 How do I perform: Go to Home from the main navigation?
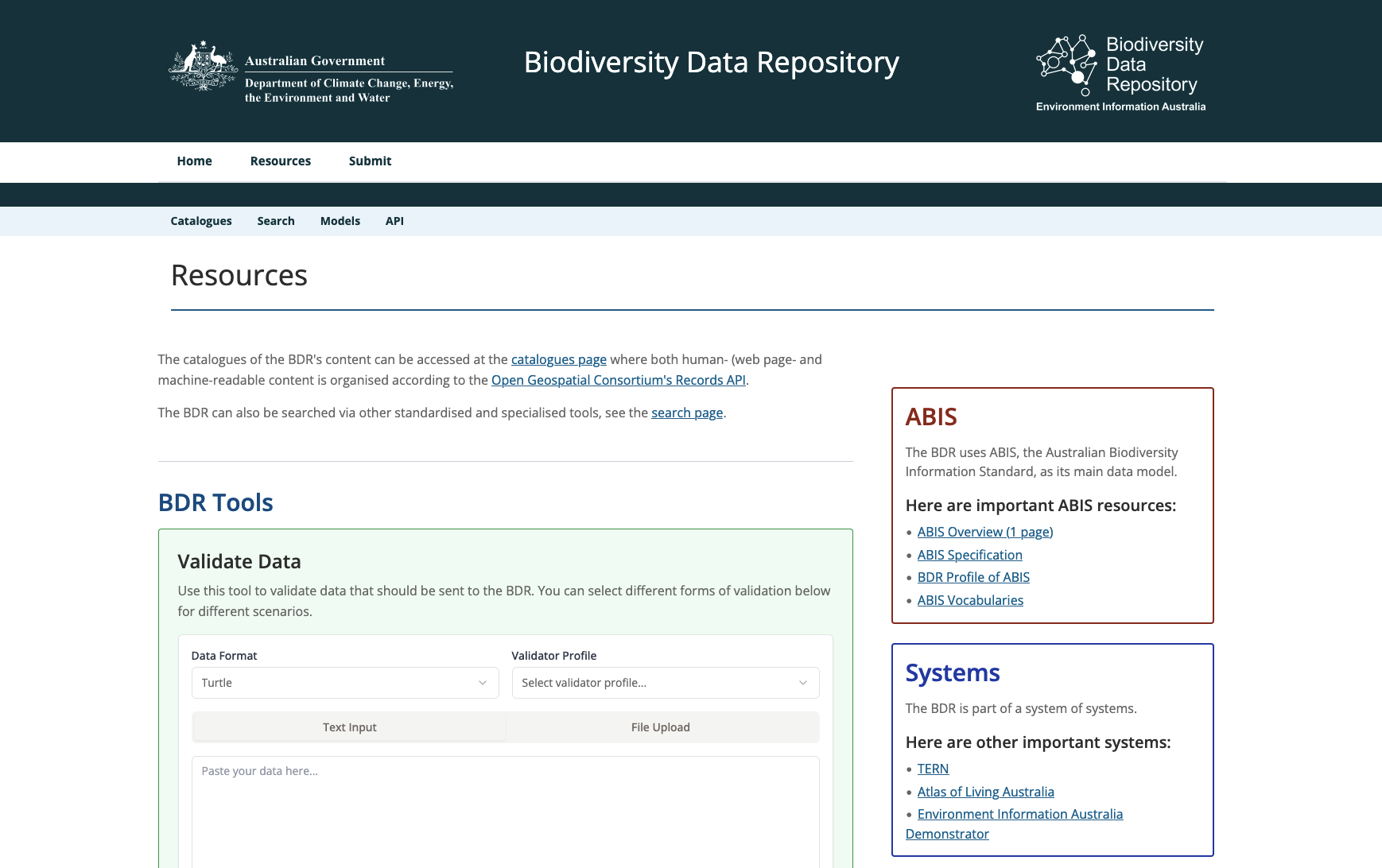pos(194,161)
